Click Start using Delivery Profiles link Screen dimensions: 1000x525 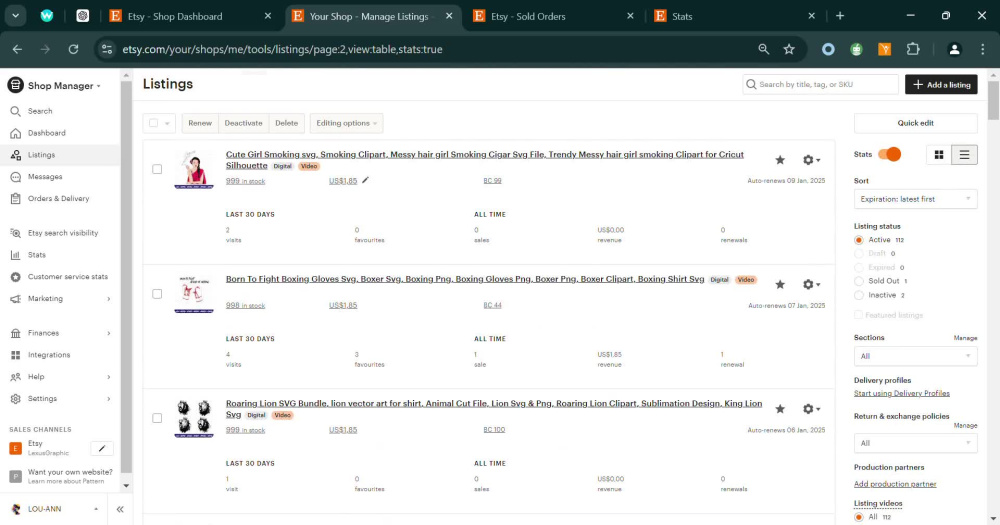(x=902, y=394)
